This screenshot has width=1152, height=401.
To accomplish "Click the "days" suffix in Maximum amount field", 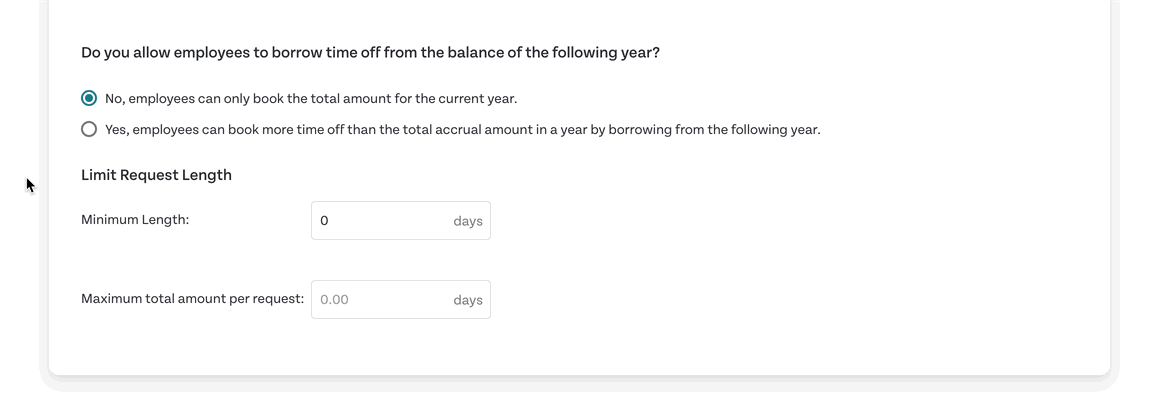I will click(468, 300).
